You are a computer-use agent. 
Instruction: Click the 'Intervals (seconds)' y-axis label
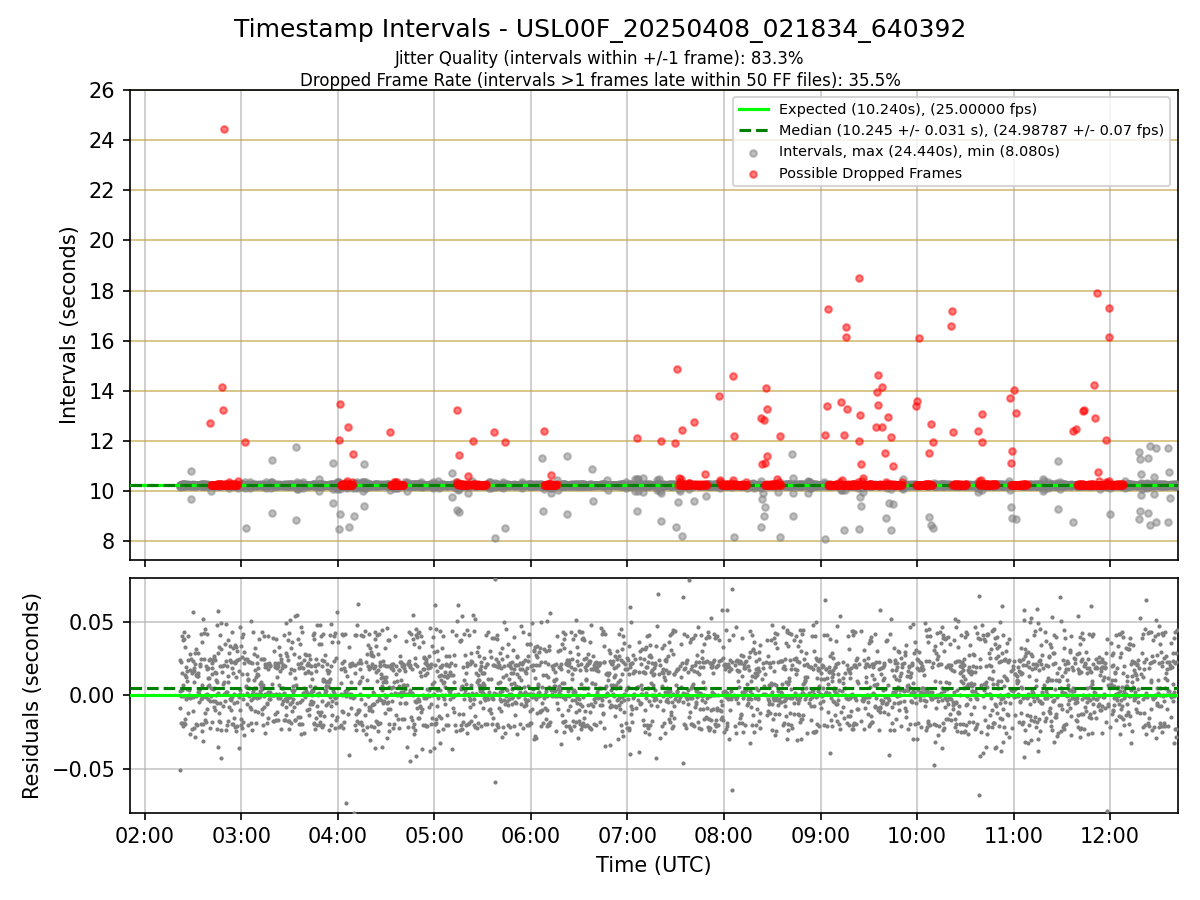click(x=68, y=325)
